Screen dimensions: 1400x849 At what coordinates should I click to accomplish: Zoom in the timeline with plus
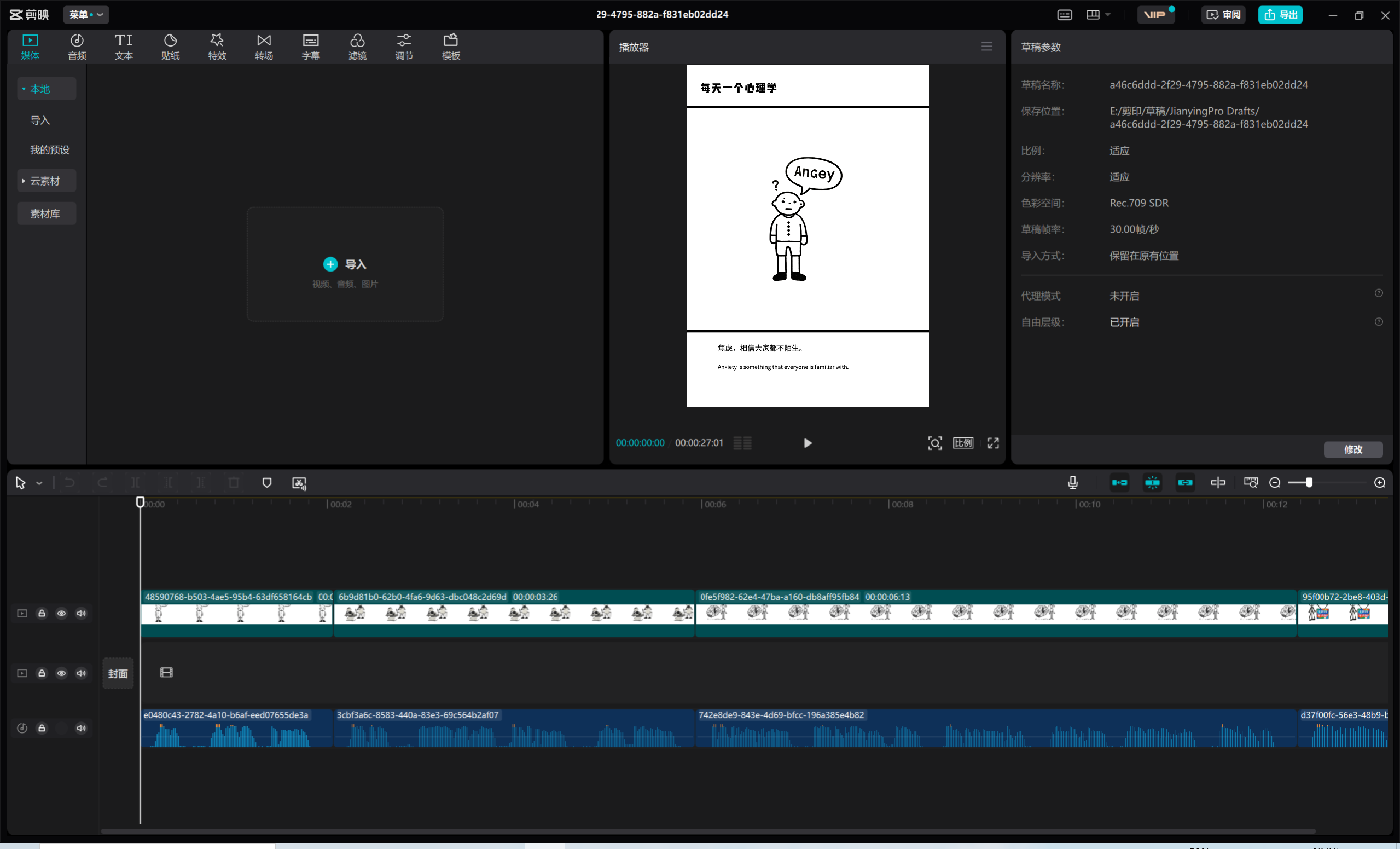[x=1380, y=483]
